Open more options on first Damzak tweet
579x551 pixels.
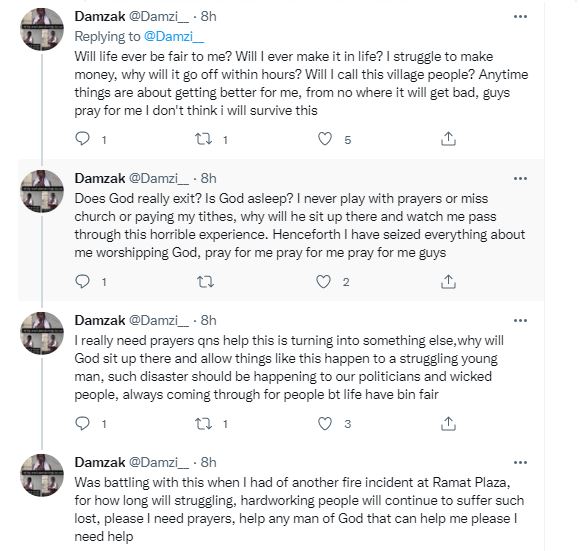[520, 17]
